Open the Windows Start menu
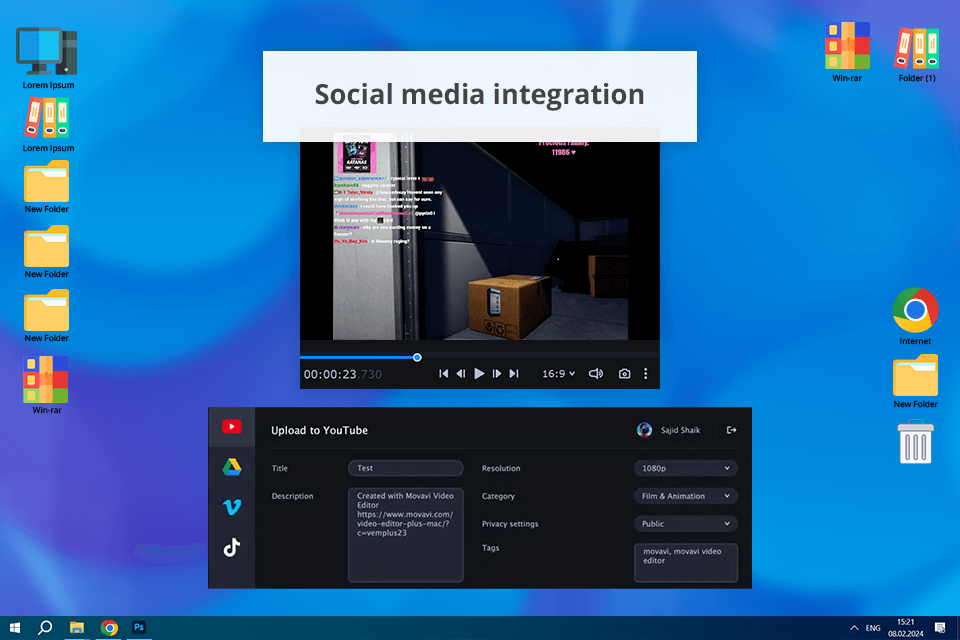Image resolution: width=960 pixels, height=640 pixels. pos(15,628)
